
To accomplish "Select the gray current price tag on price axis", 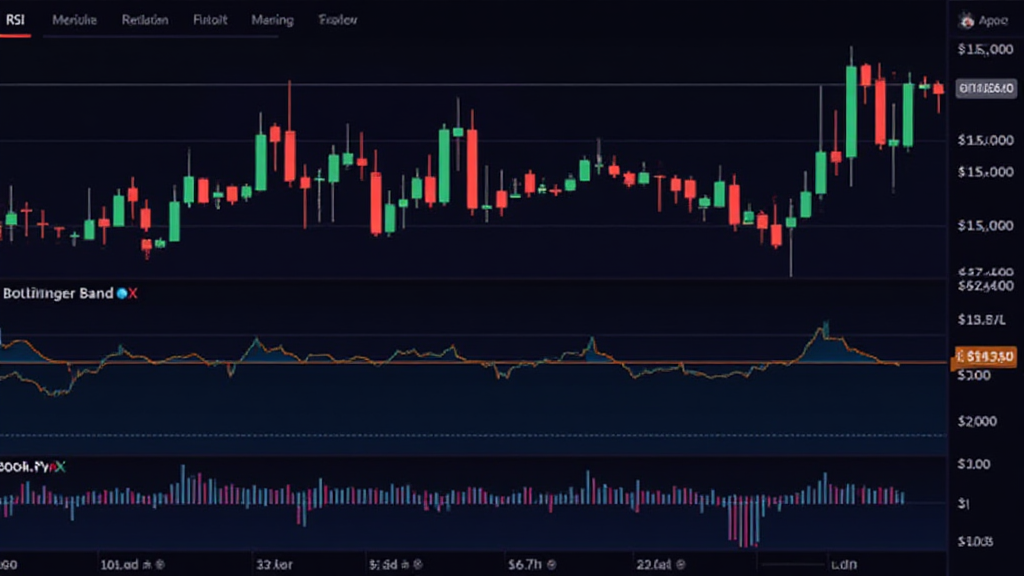I will (x=986, y=88).
